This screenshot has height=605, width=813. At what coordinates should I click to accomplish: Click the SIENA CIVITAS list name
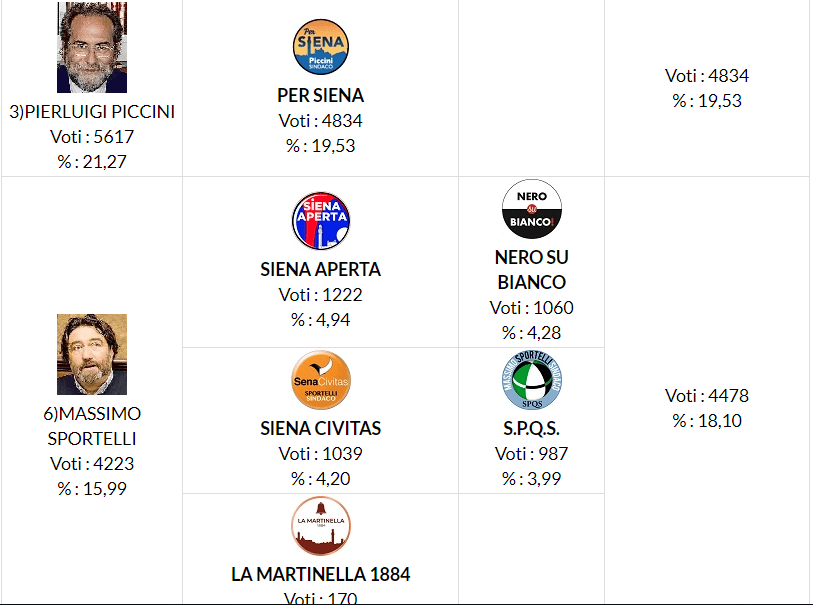[320, 429]
